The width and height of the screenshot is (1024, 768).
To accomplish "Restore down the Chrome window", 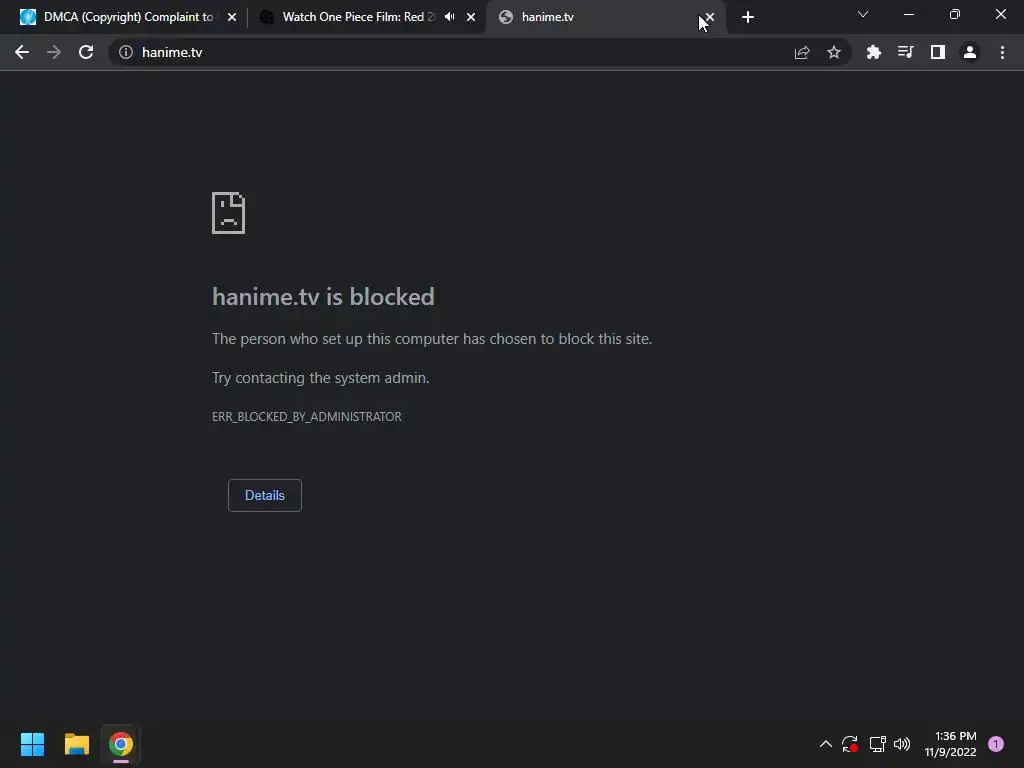I will [955, 14].
